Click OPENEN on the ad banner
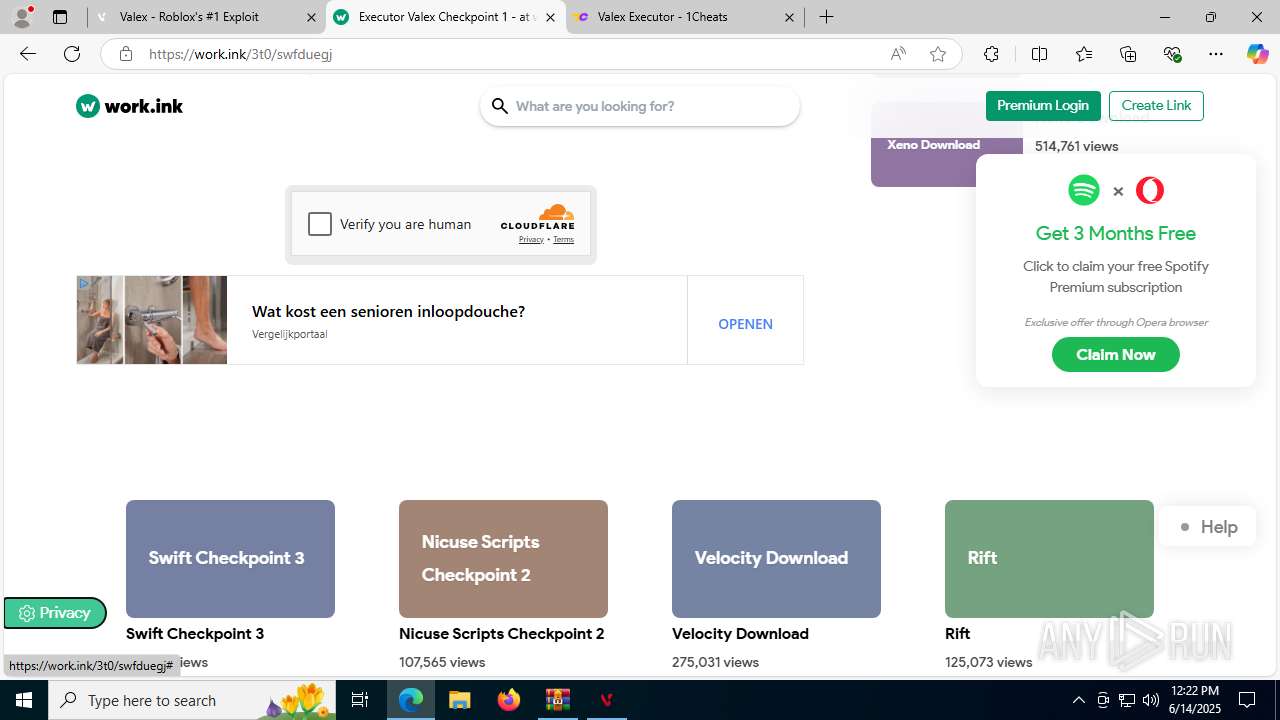 point(745,324)
